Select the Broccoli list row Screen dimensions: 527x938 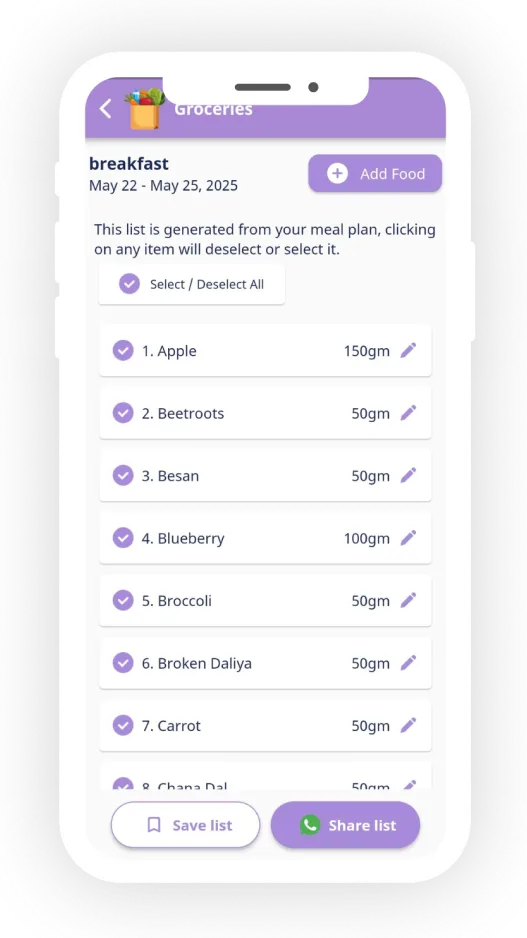pyautogui.click(x=265, y=601)
